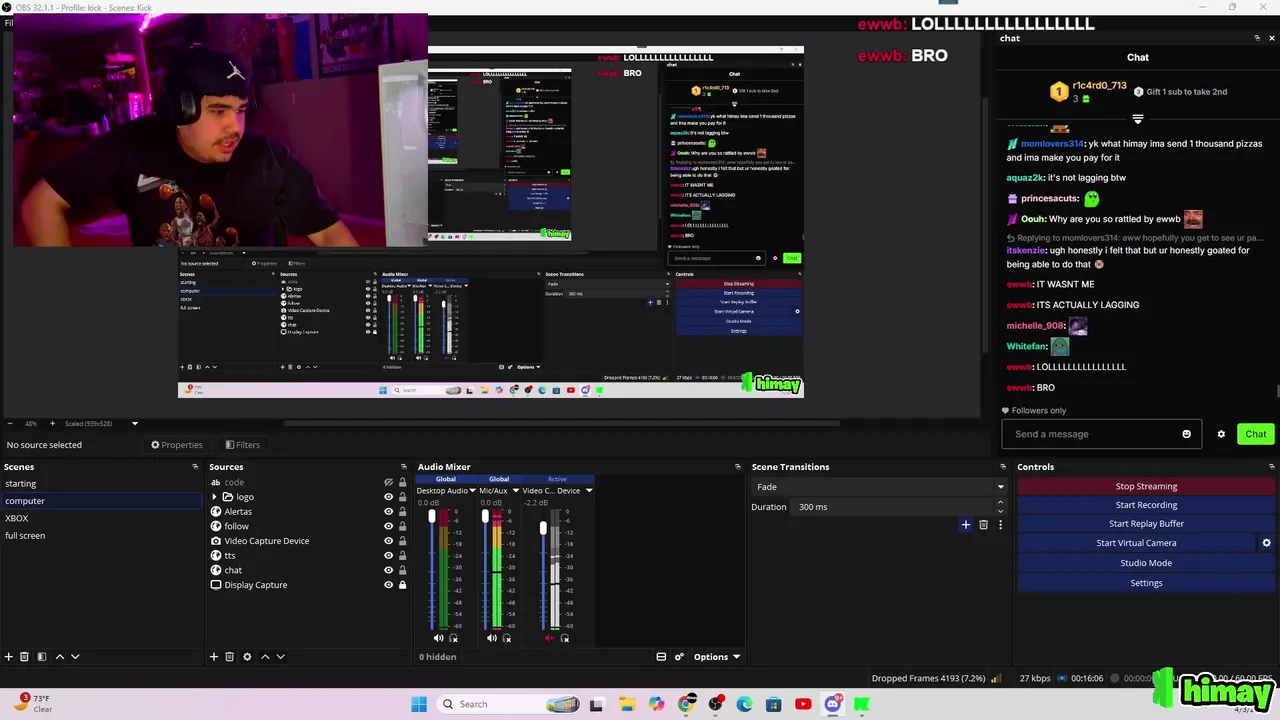
Task: Open Audio Mixer advanced properties gears icon
Action: coord(679,657)
